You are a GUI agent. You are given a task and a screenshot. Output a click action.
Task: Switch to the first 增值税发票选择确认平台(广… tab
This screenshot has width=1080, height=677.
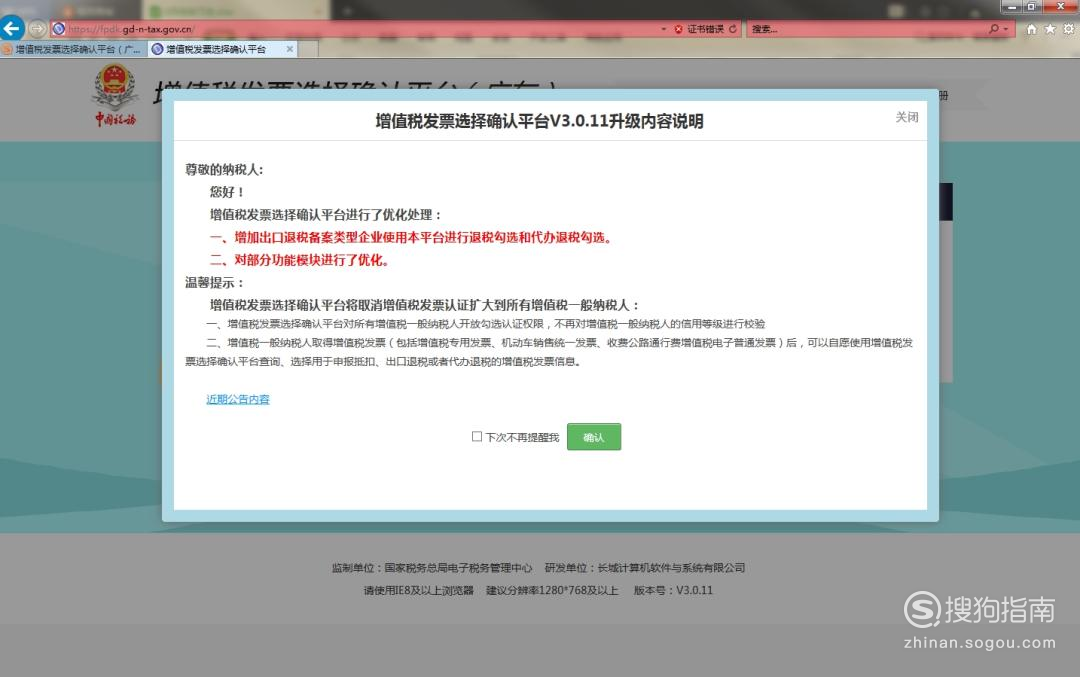(74, 50)
